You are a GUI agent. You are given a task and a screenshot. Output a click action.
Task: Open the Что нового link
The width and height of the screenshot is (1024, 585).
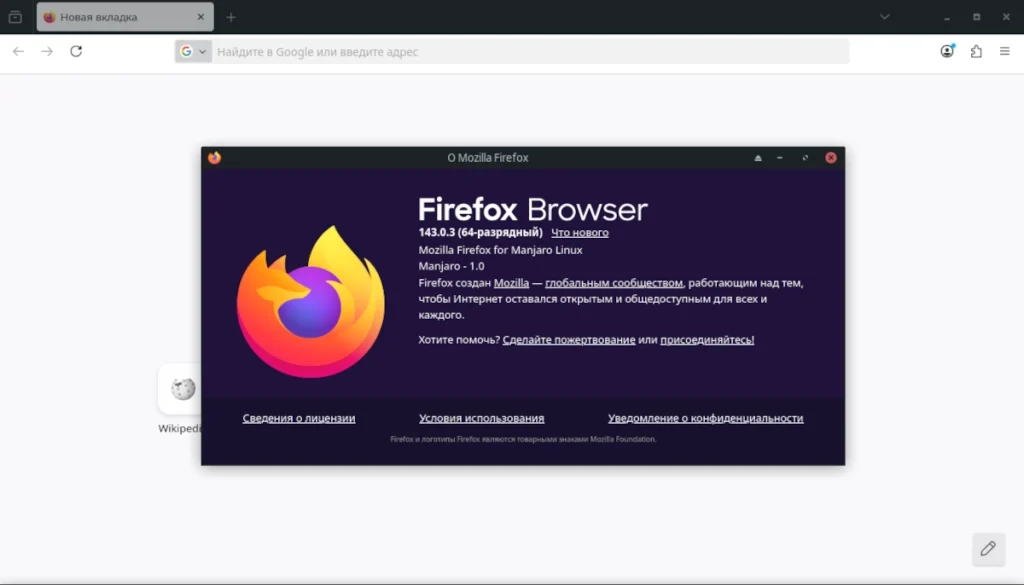580,232
